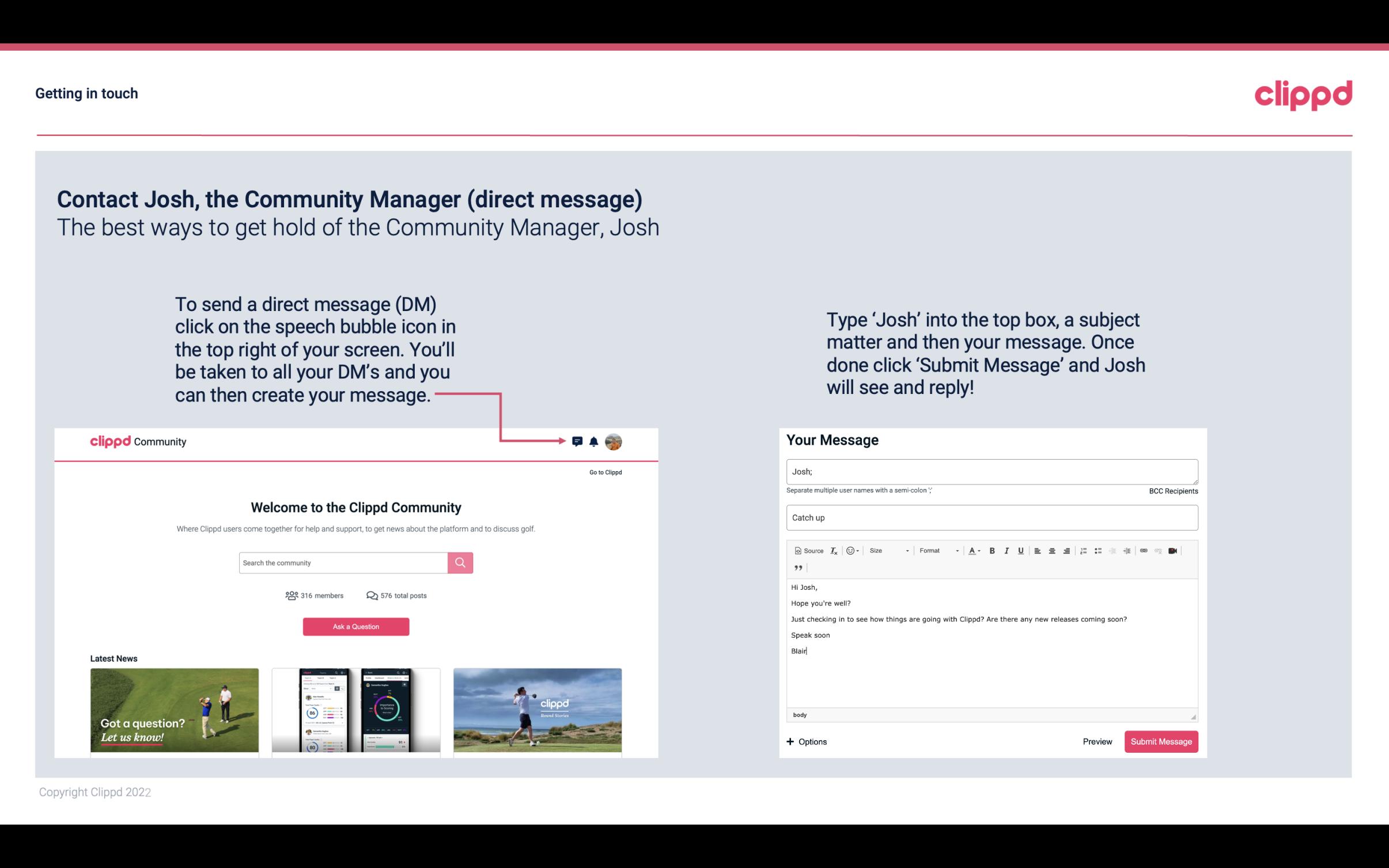The height and width of the screenshot is (868, 1389).
Task: Click the blockquote quotation mark icon
Action: pyautogui.click(x=797, y=569)
